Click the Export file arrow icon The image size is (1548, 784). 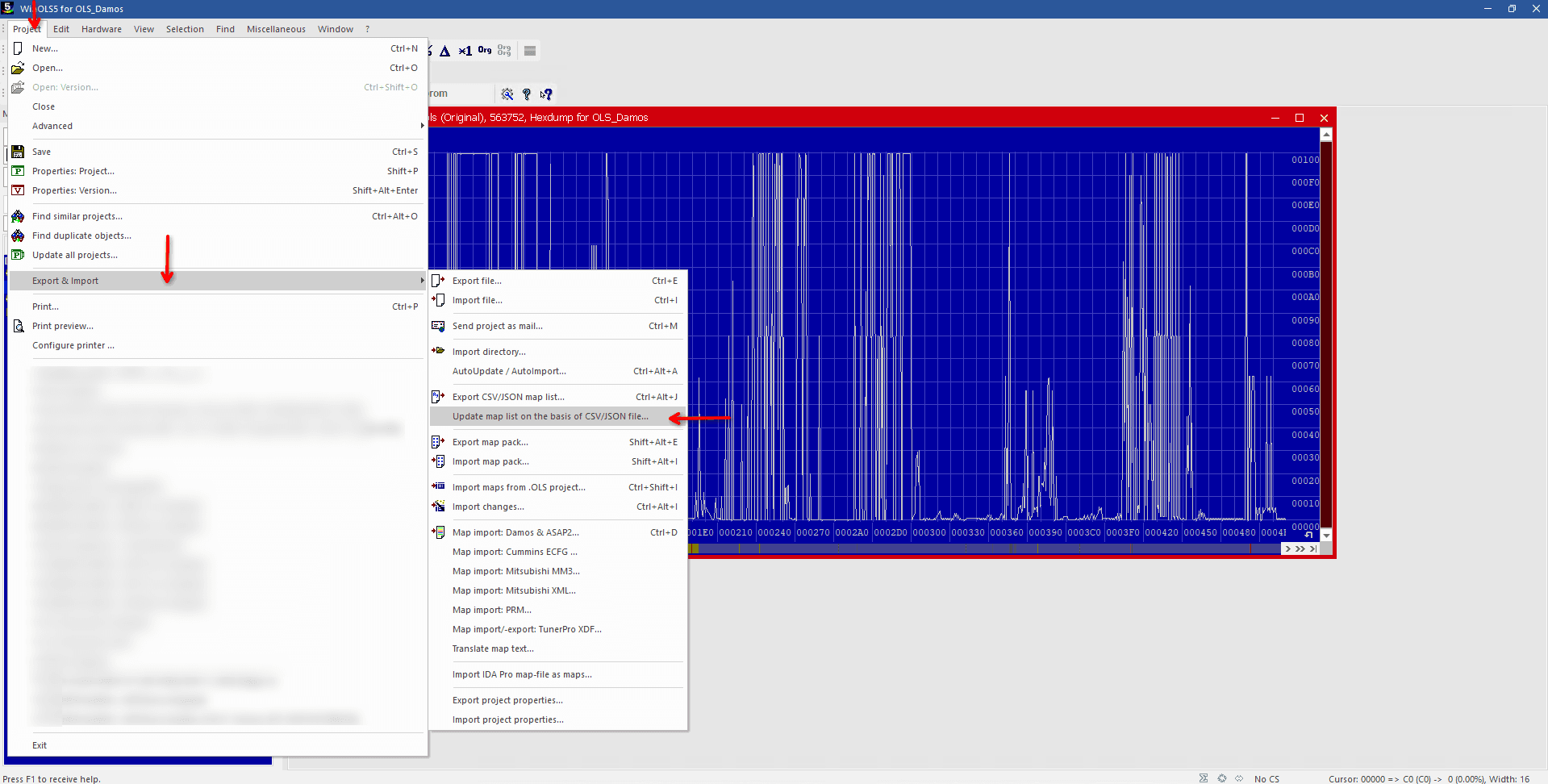coord(438,281)
